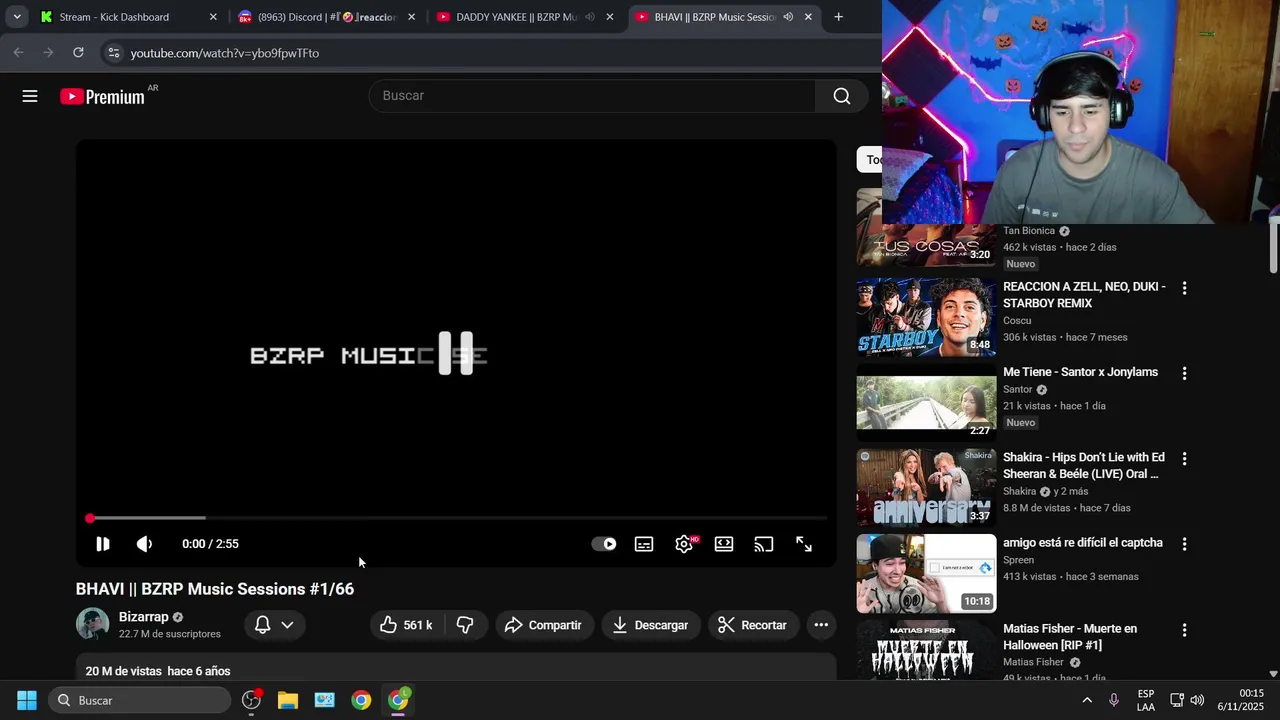The width and height of the screenshot is (1280, 720).
Task: Toggle the autoplay switch in the player
Action: point(604,544)
